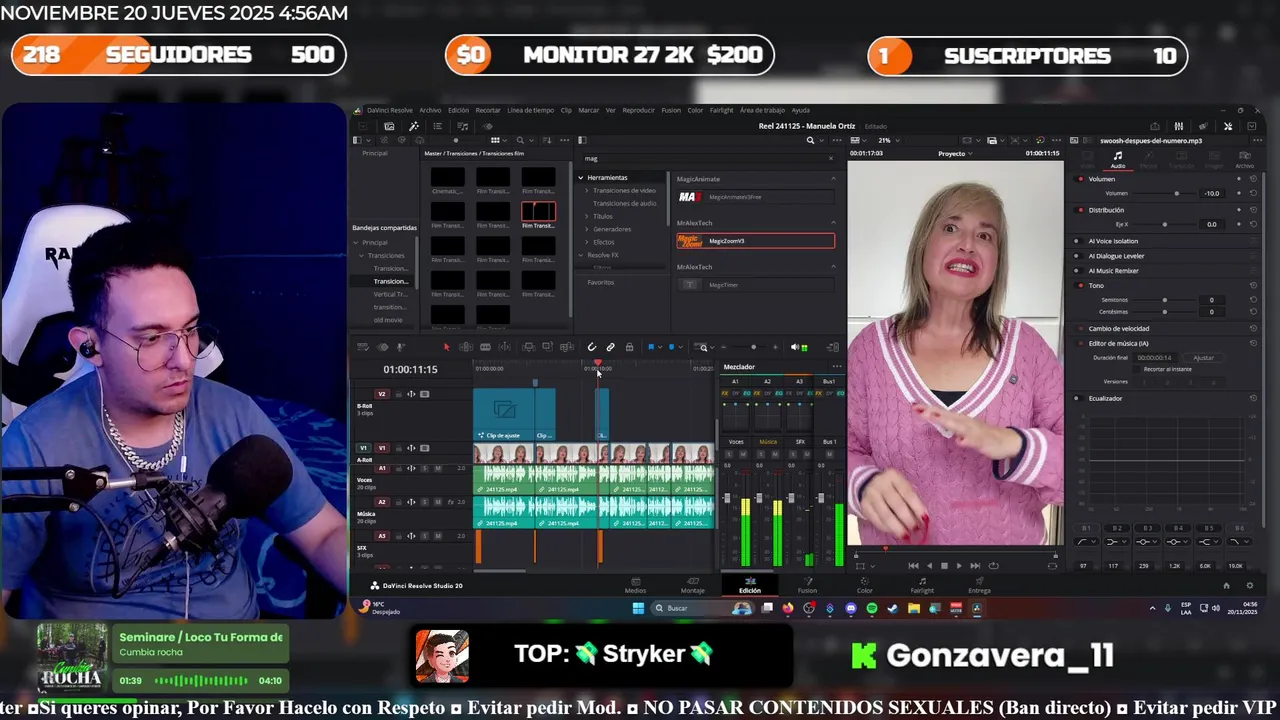Click the home icon at bottom right

1227,585
